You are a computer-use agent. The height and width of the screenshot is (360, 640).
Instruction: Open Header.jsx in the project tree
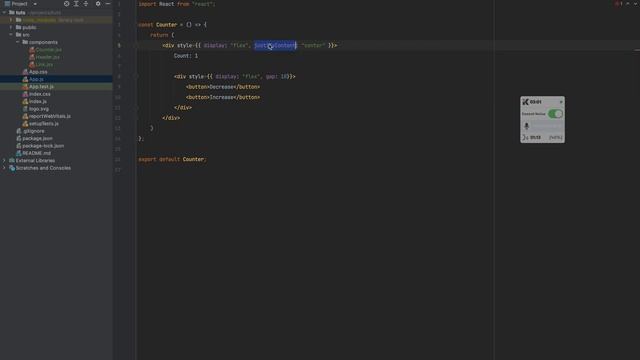[48, 57]
